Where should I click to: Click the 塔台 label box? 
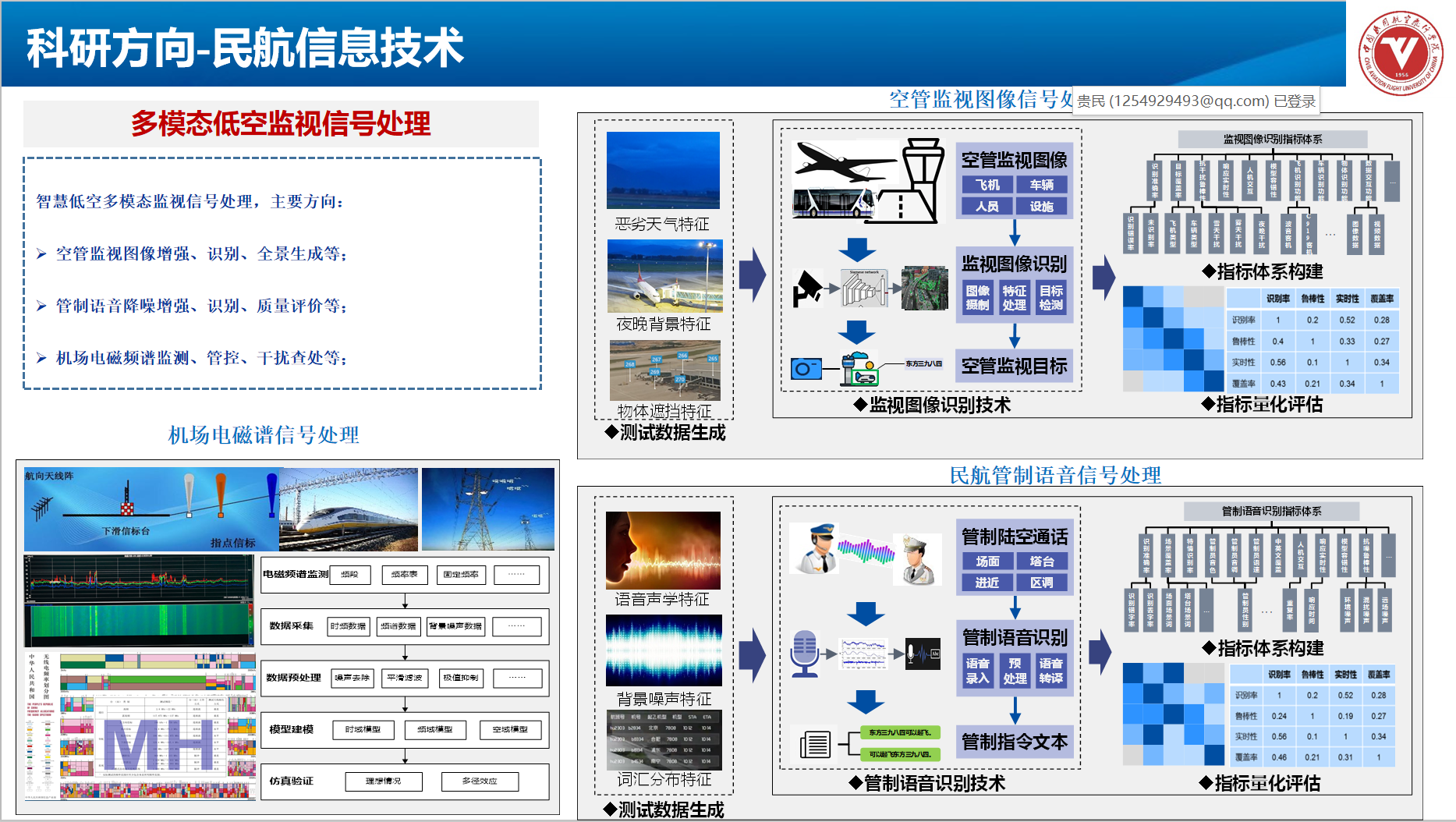click(1041, 562)
